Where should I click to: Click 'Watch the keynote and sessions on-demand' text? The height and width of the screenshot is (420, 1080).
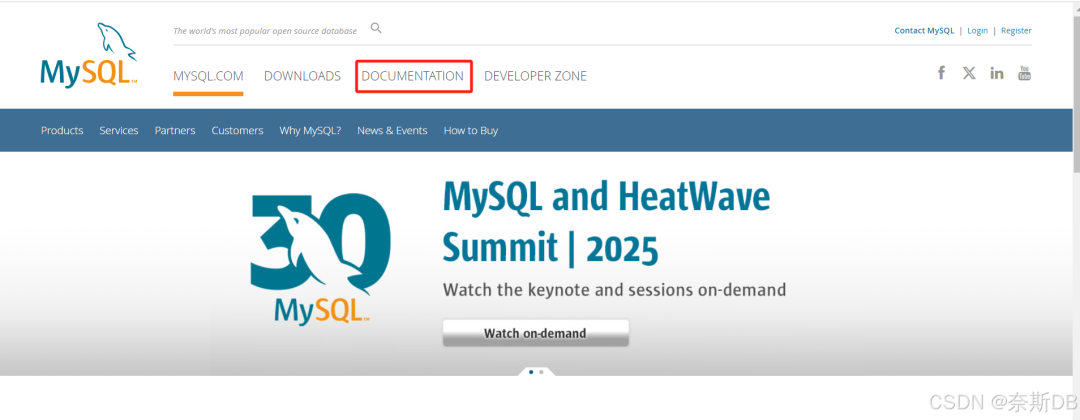point(614,289)
